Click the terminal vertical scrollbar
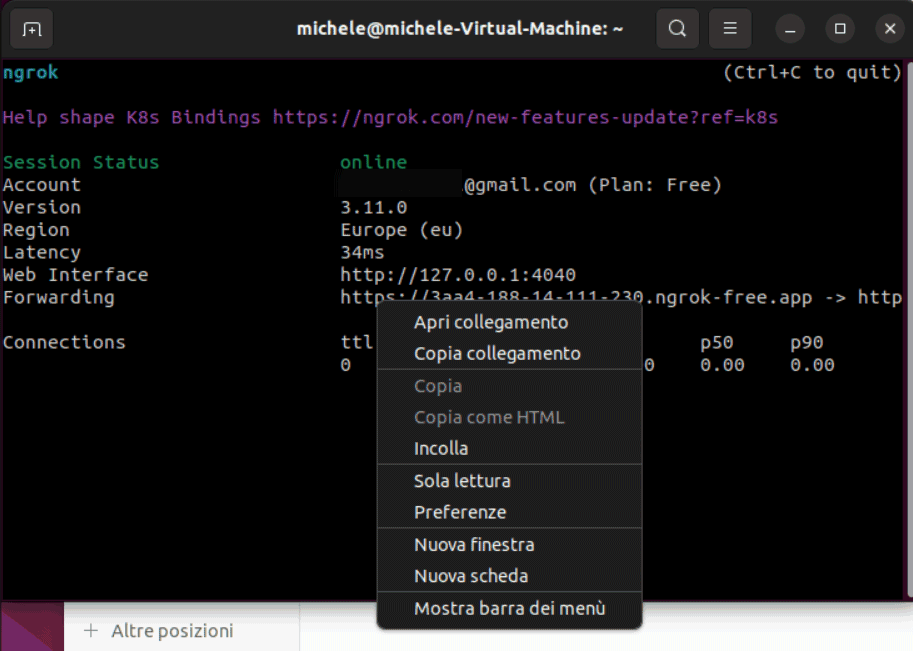This screenshot has width=913, height=651. point(910,329)
